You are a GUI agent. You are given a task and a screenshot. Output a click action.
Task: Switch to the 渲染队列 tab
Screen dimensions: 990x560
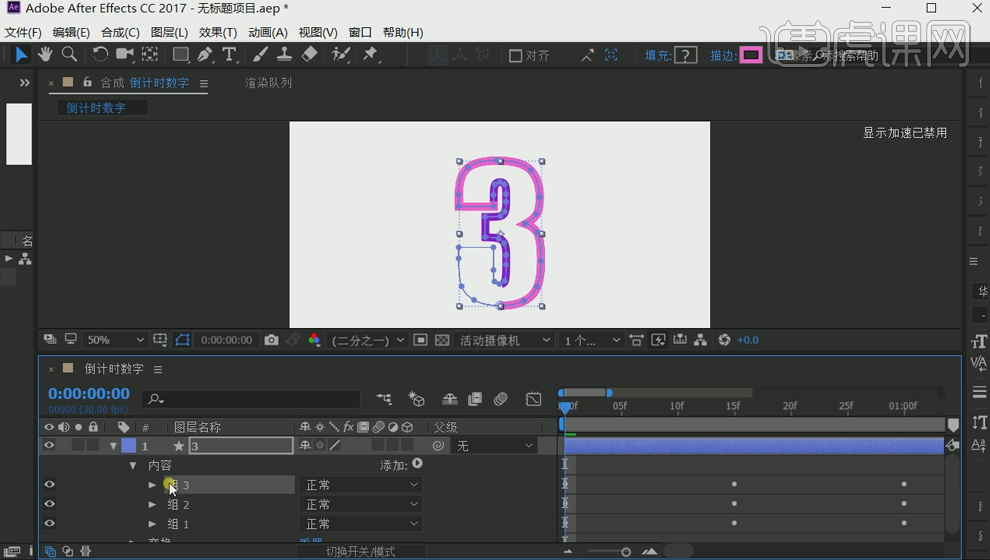click(268, 83)
